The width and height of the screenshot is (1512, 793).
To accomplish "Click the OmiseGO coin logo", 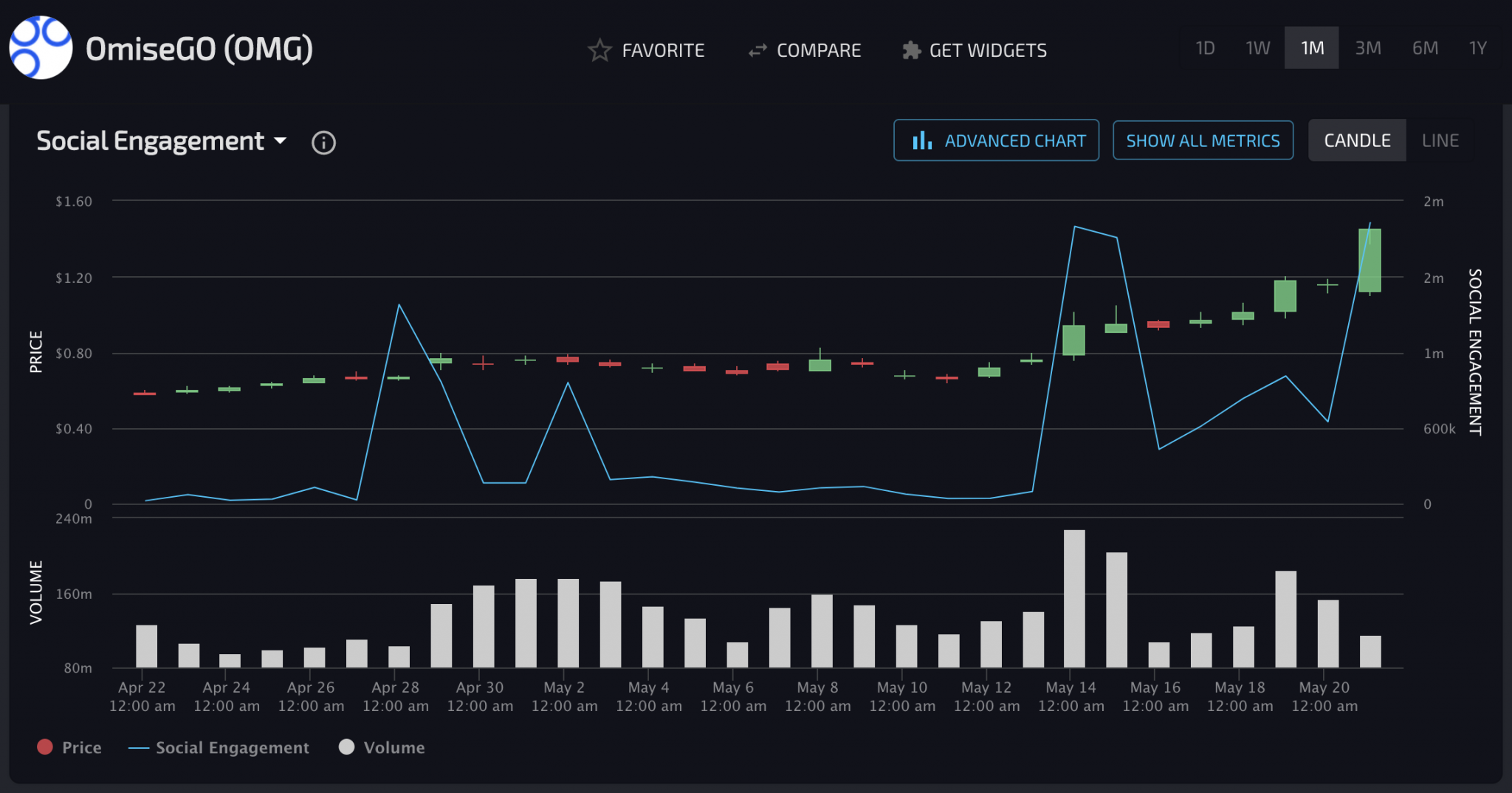I will pyautogui.click(x=41, y=48).
